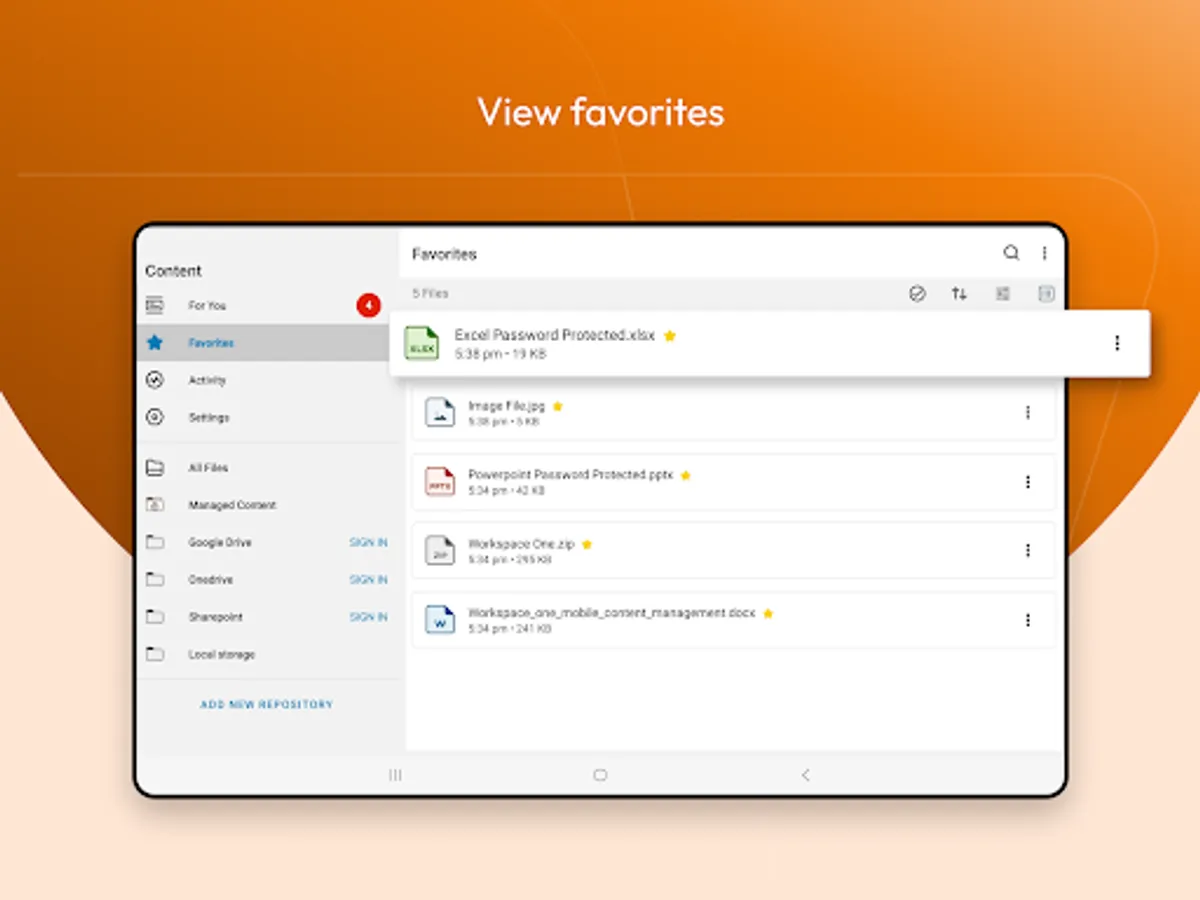Viewport: 1200px width, 900px height.
Task: Click the Favorites page title
Action: [x=444, y=254]
